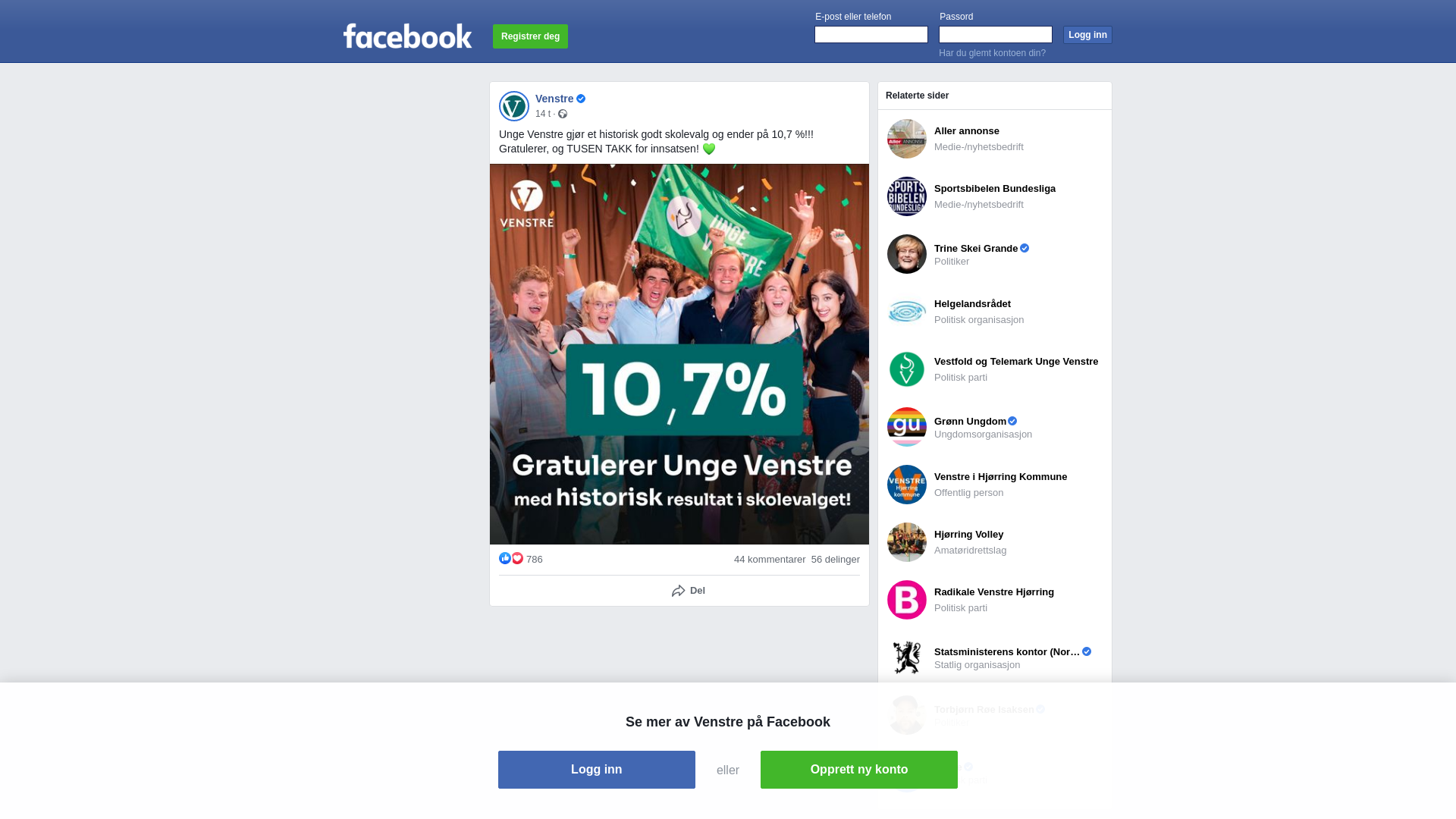Open Sportsbibelen Bundesliga page avatar
Screen dimensions: 1456x819
point(907,196)
